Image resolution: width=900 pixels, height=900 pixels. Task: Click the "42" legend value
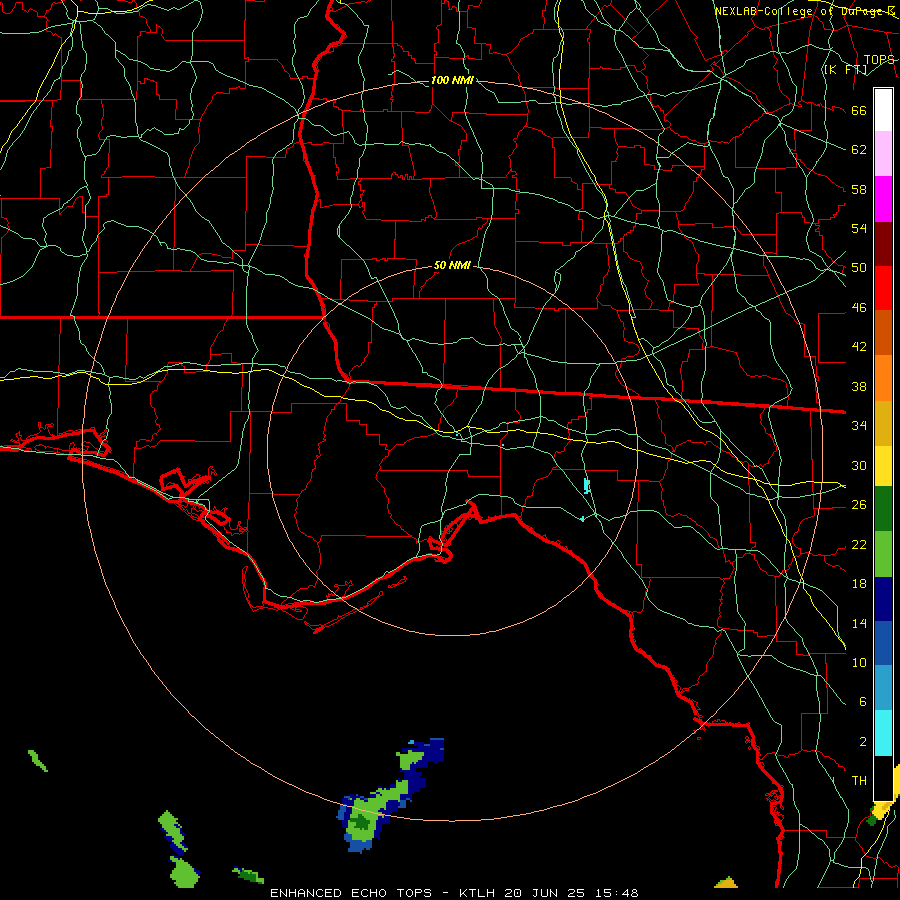pyautogui.click(x=859, y=347)
